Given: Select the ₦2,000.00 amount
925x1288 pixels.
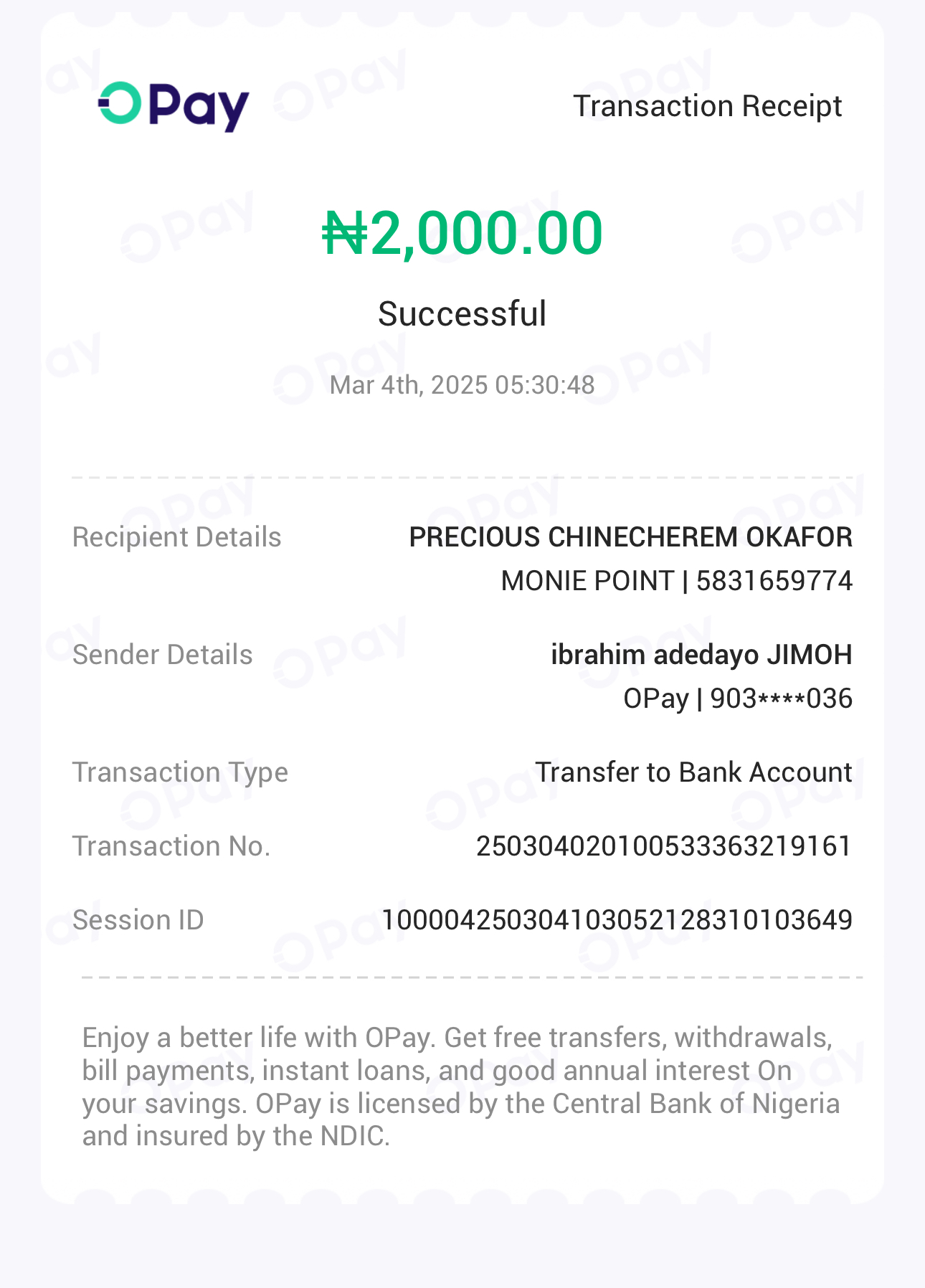Looking at the screenshot, I should (463, 234).
